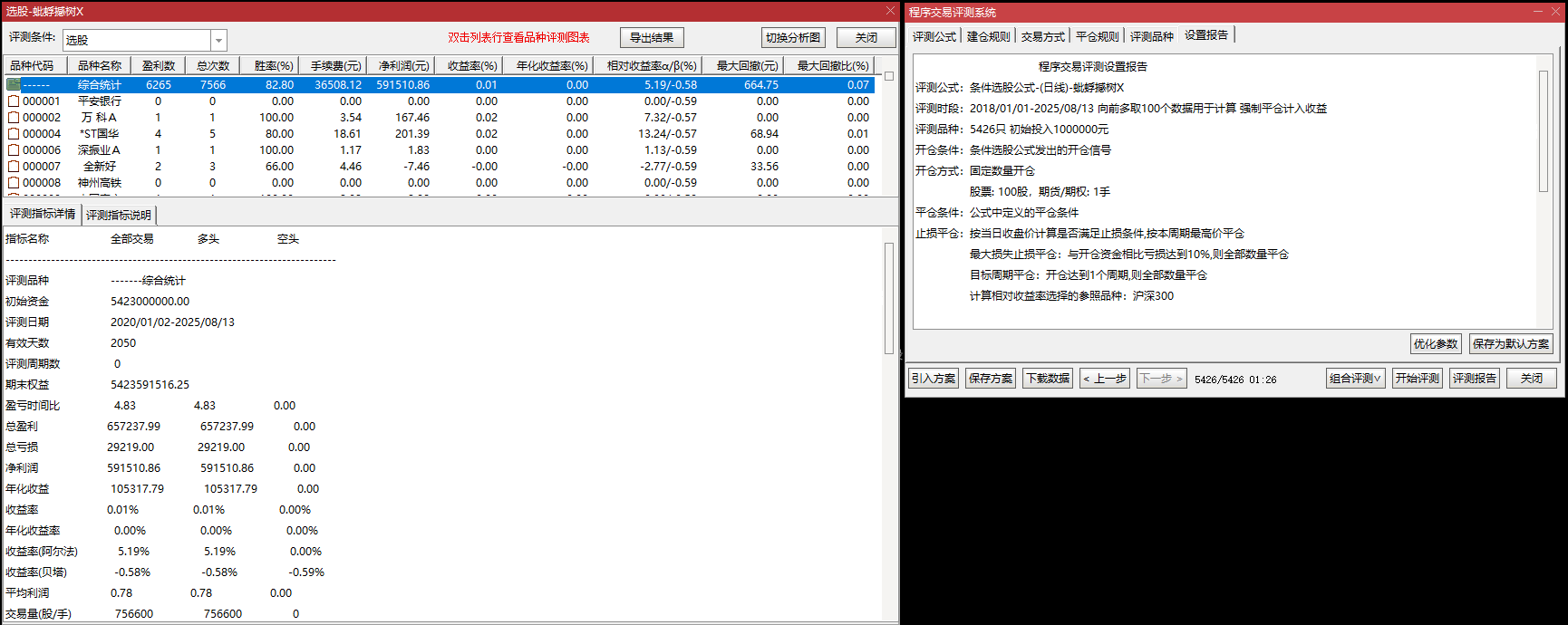Click the 切换分析图 button
Viewport: 1568px width, 625px height.
pyautogui.click(x=793, y=38)
